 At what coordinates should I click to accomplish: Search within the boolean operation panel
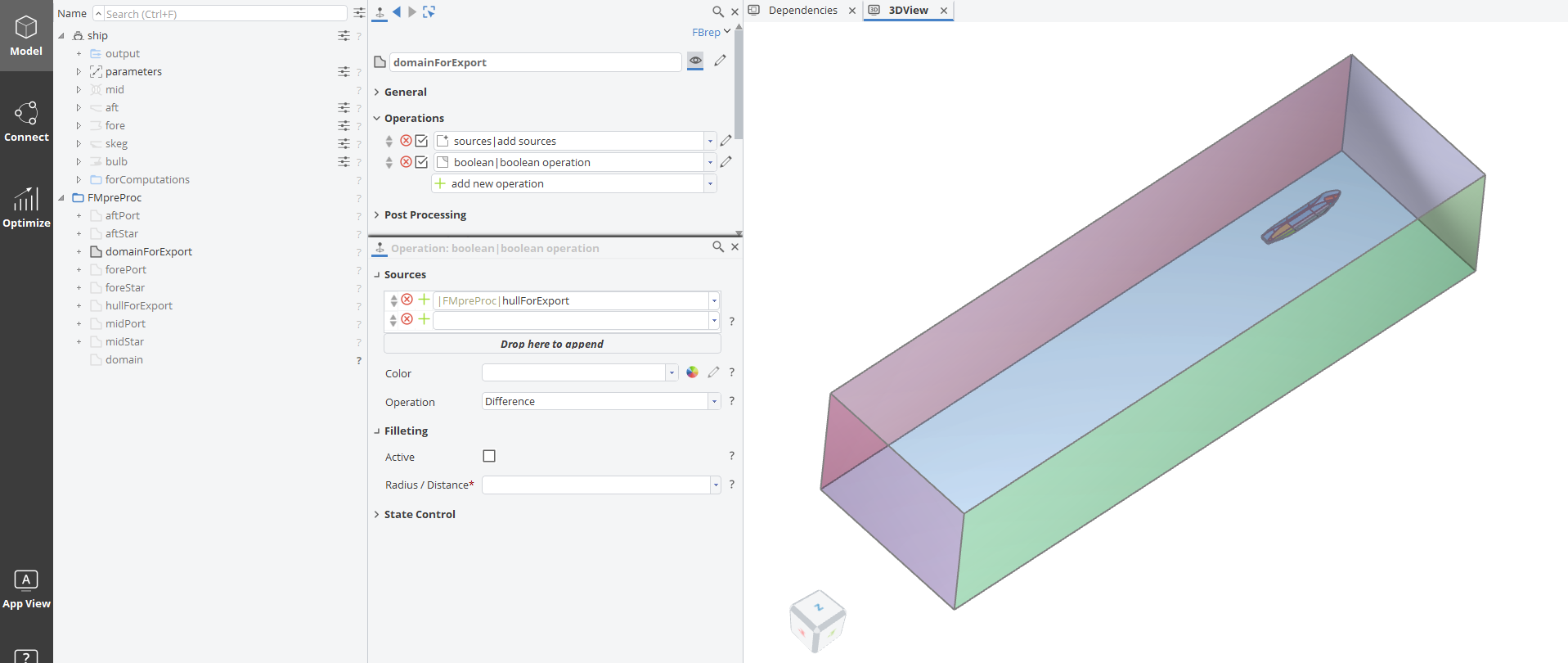717,246
